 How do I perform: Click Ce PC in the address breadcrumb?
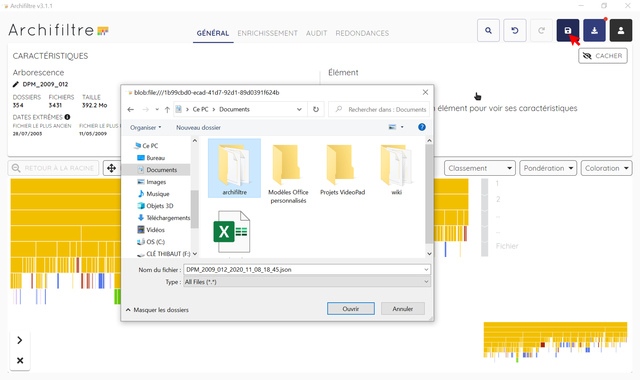click(200, 109)
